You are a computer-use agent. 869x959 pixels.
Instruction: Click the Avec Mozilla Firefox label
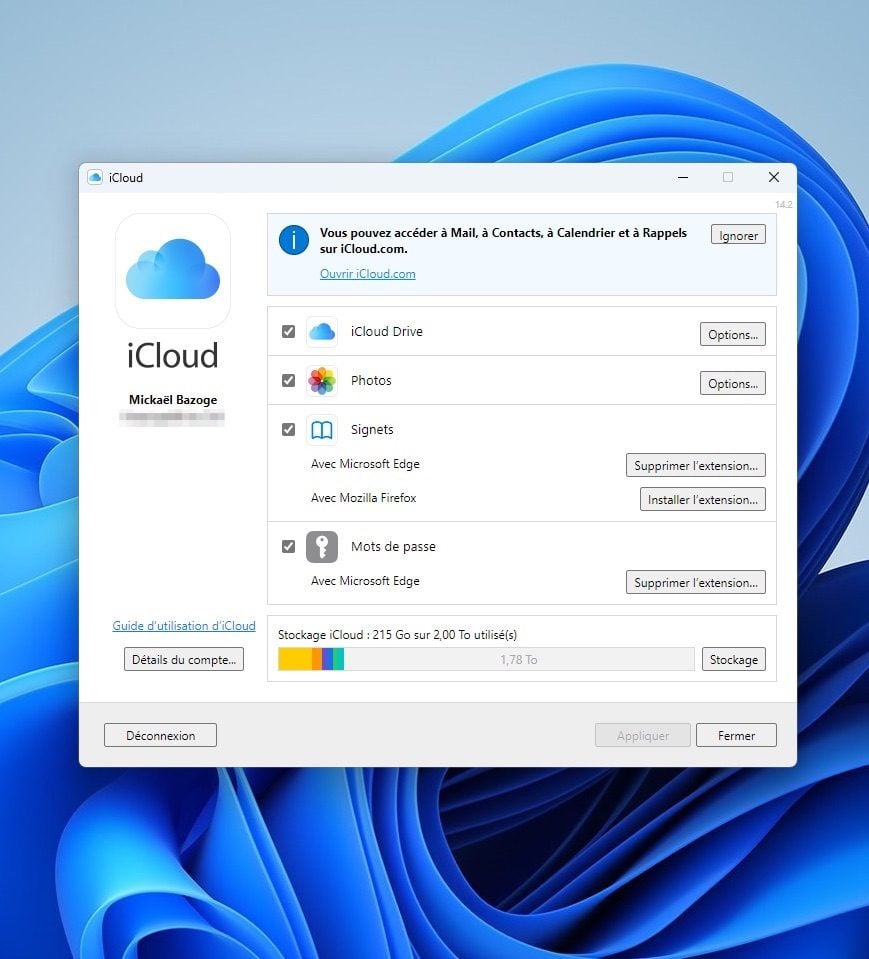pos(363,498)
